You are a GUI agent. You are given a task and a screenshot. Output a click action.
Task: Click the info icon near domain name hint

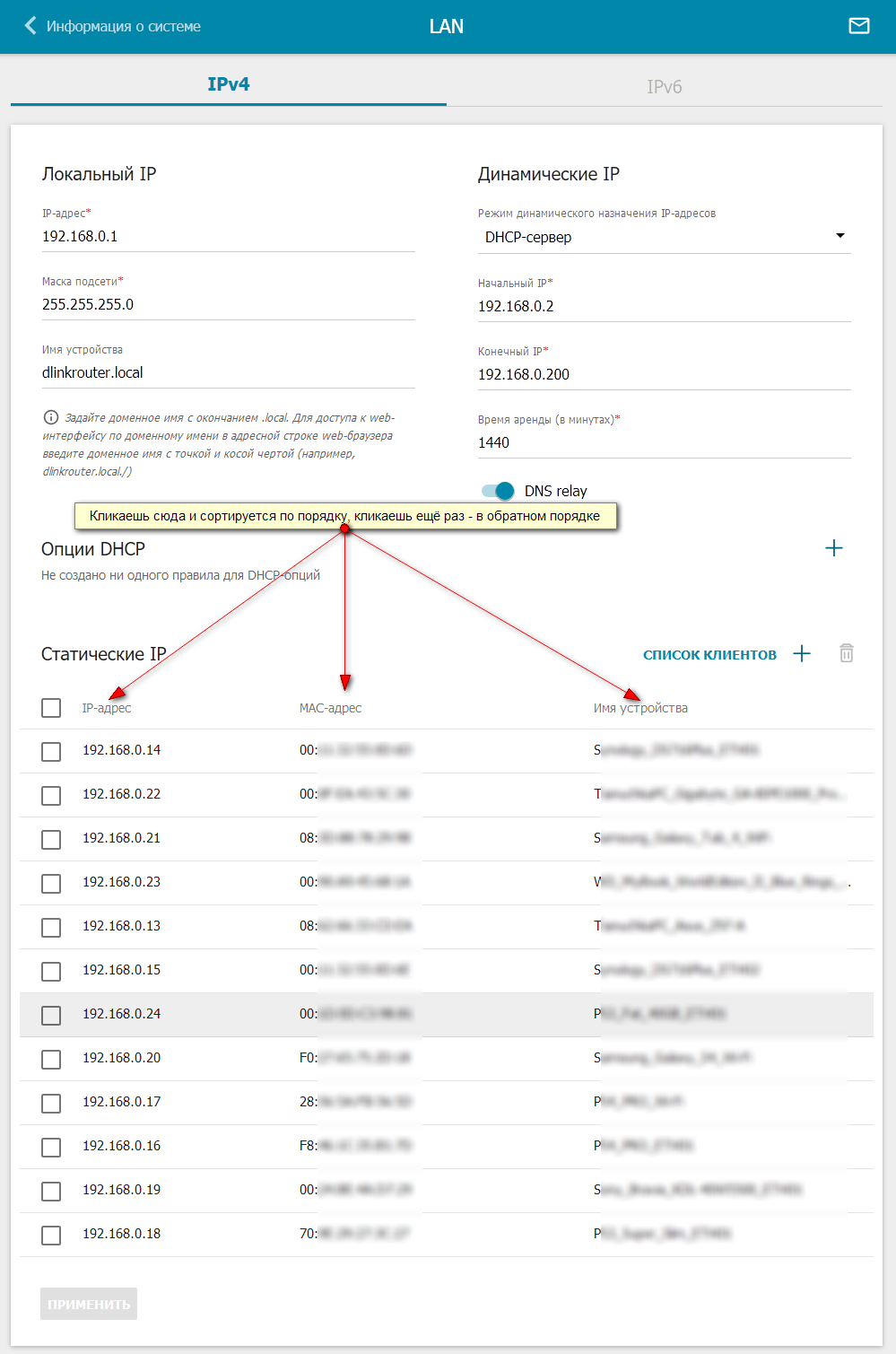point(51,417)
